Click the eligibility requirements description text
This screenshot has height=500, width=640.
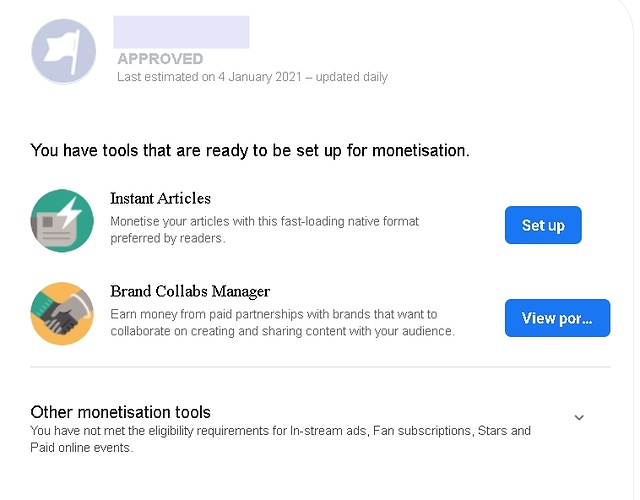(x=280, y=439)
